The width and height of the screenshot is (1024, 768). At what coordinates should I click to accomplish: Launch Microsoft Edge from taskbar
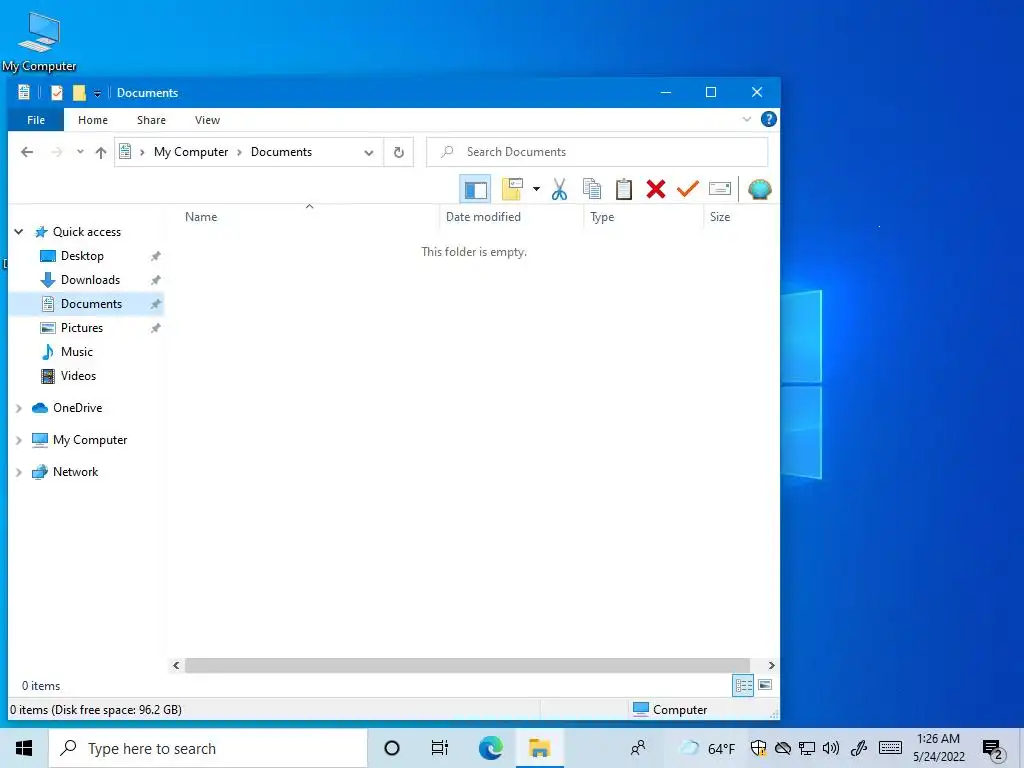pos(490,748)
